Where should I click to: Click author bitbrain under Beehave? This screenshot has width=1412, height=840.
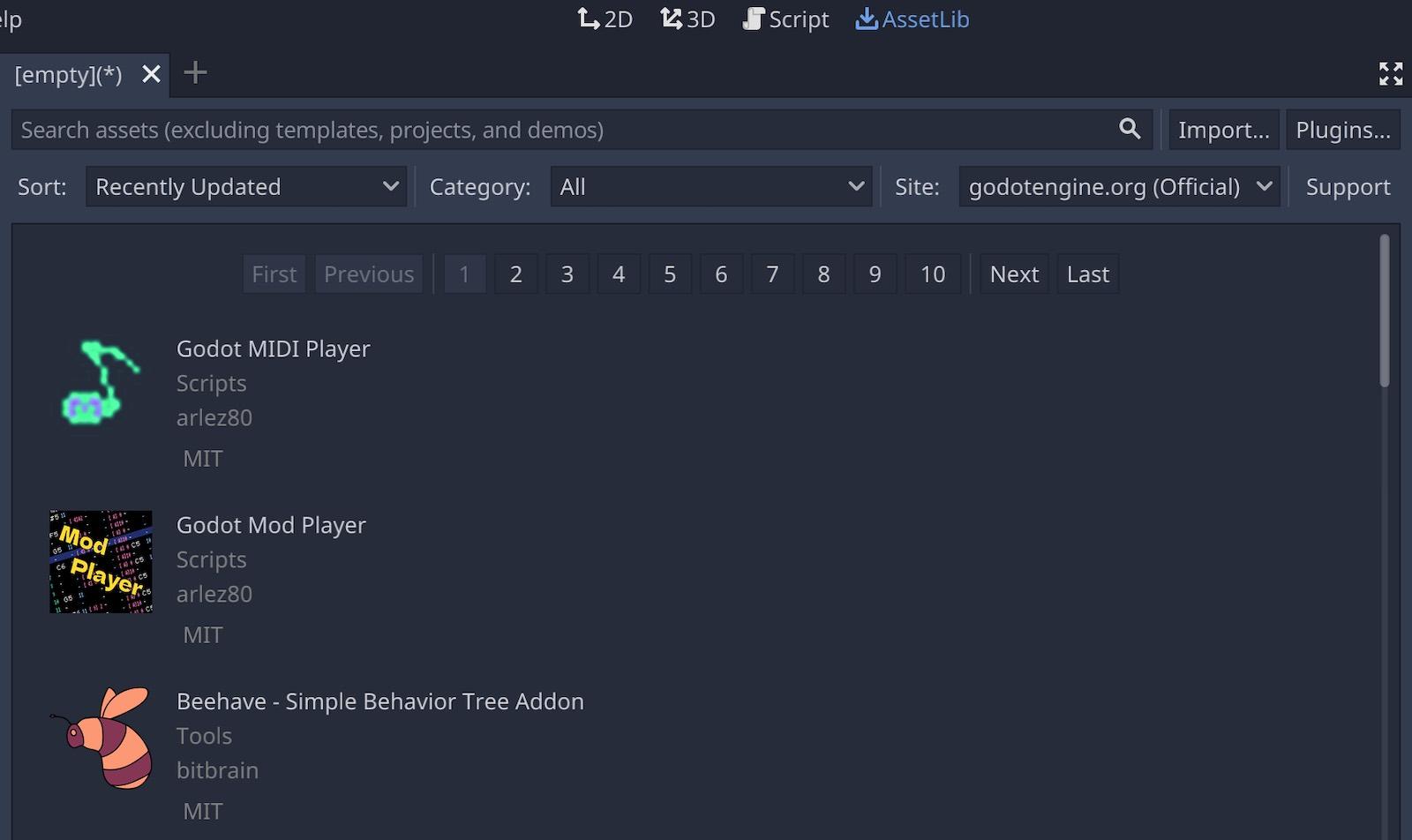(218, 770)
